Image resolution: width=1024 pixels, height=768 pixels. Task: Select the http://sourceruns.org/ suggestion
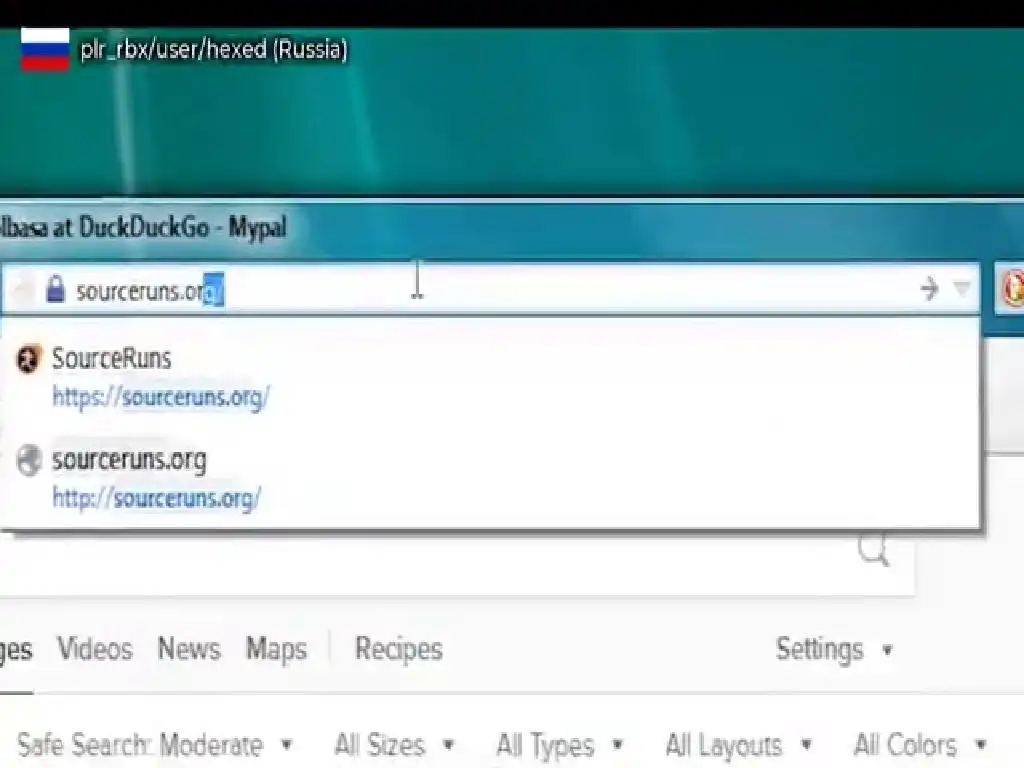490,479
